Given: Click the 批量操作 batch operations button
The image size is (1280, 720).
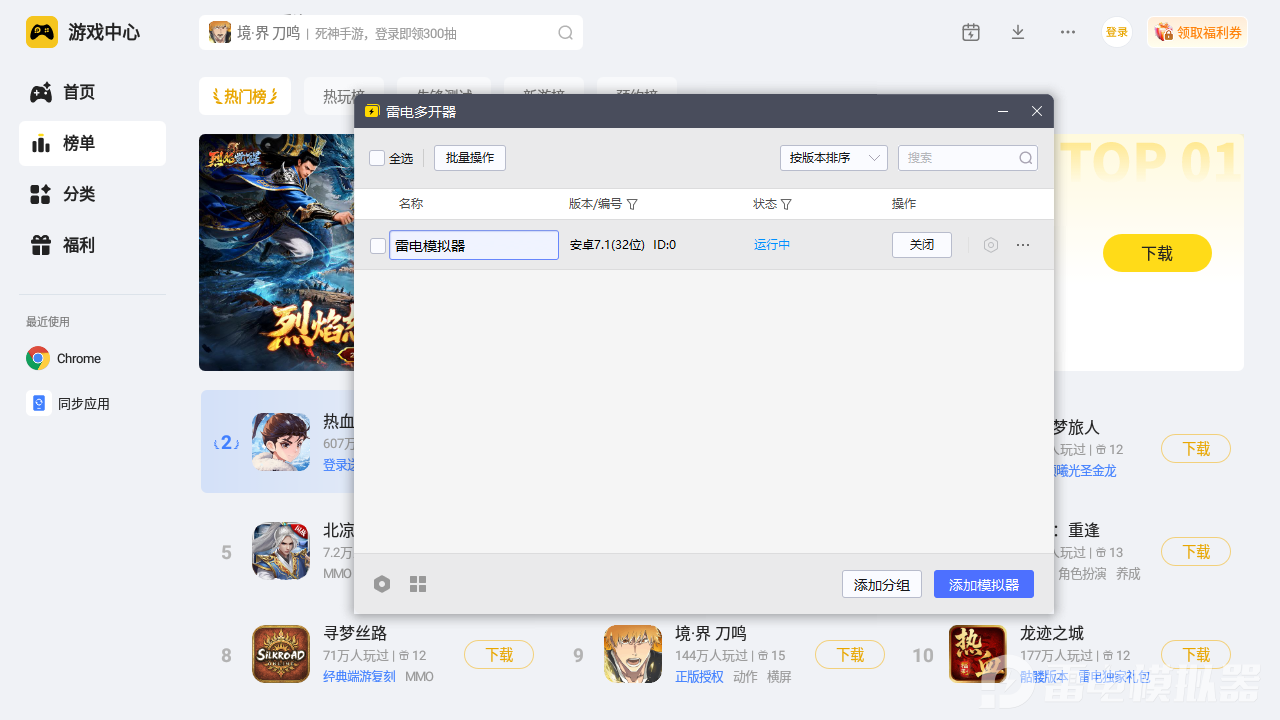Looking at the screenshot, I should pyautogui.click(x=470, y=158).
